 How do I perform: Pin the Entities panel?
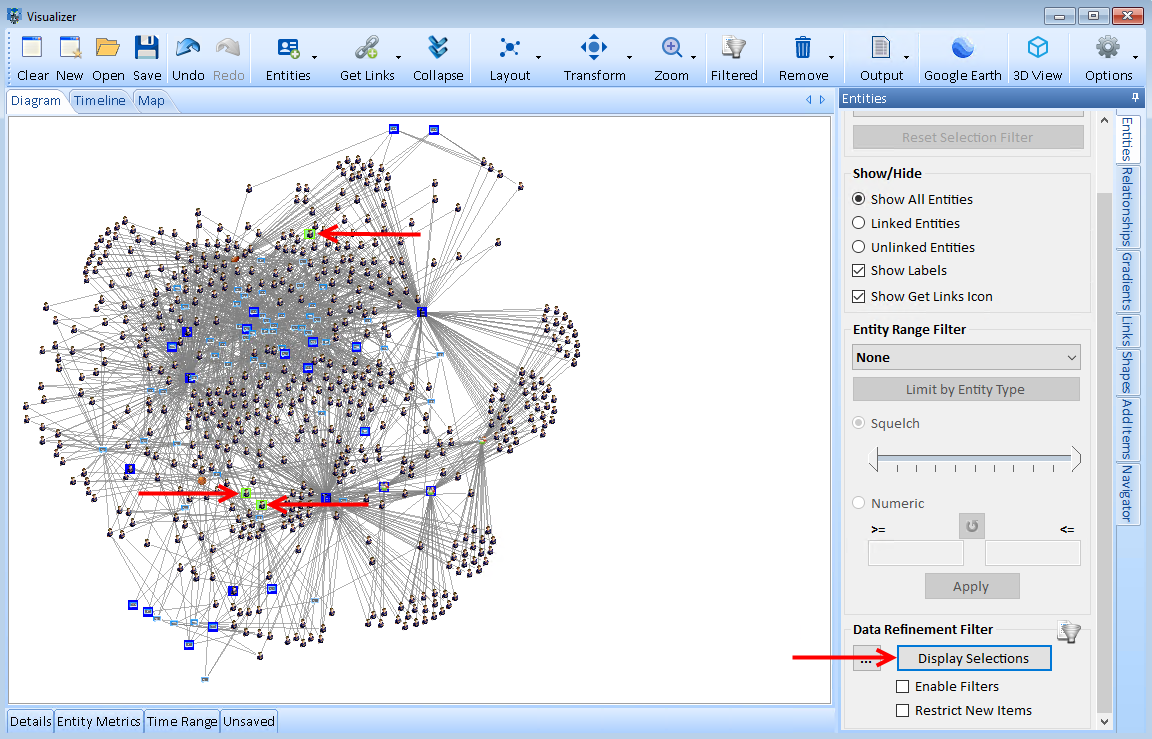tap(1135, 98)
